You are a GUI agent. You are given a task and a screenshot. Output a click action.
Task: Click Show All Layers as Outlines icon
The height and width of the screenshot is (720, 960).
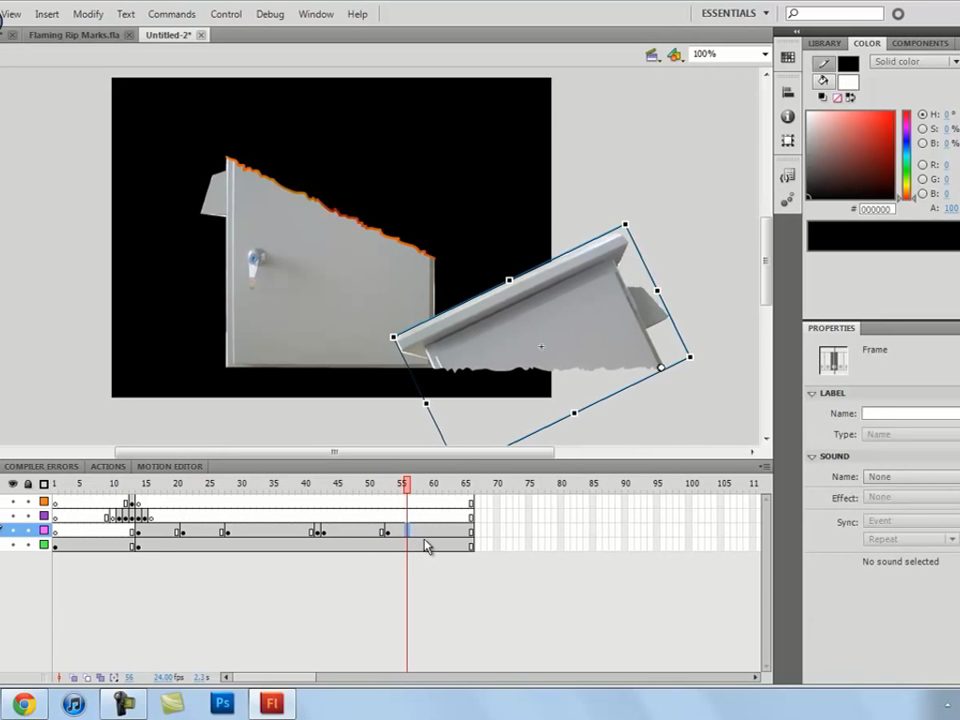[x=43, y=484]
